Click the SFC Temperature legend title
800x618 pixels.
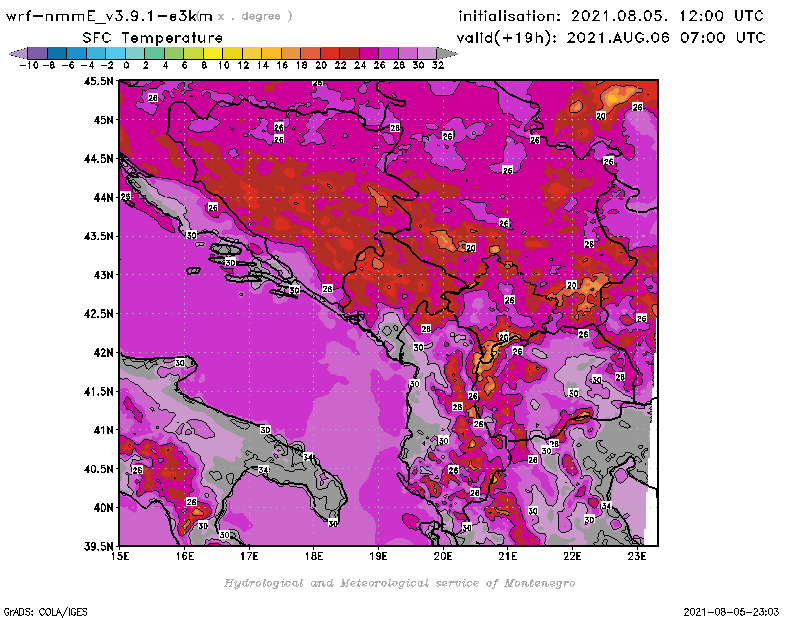[153, 37]
